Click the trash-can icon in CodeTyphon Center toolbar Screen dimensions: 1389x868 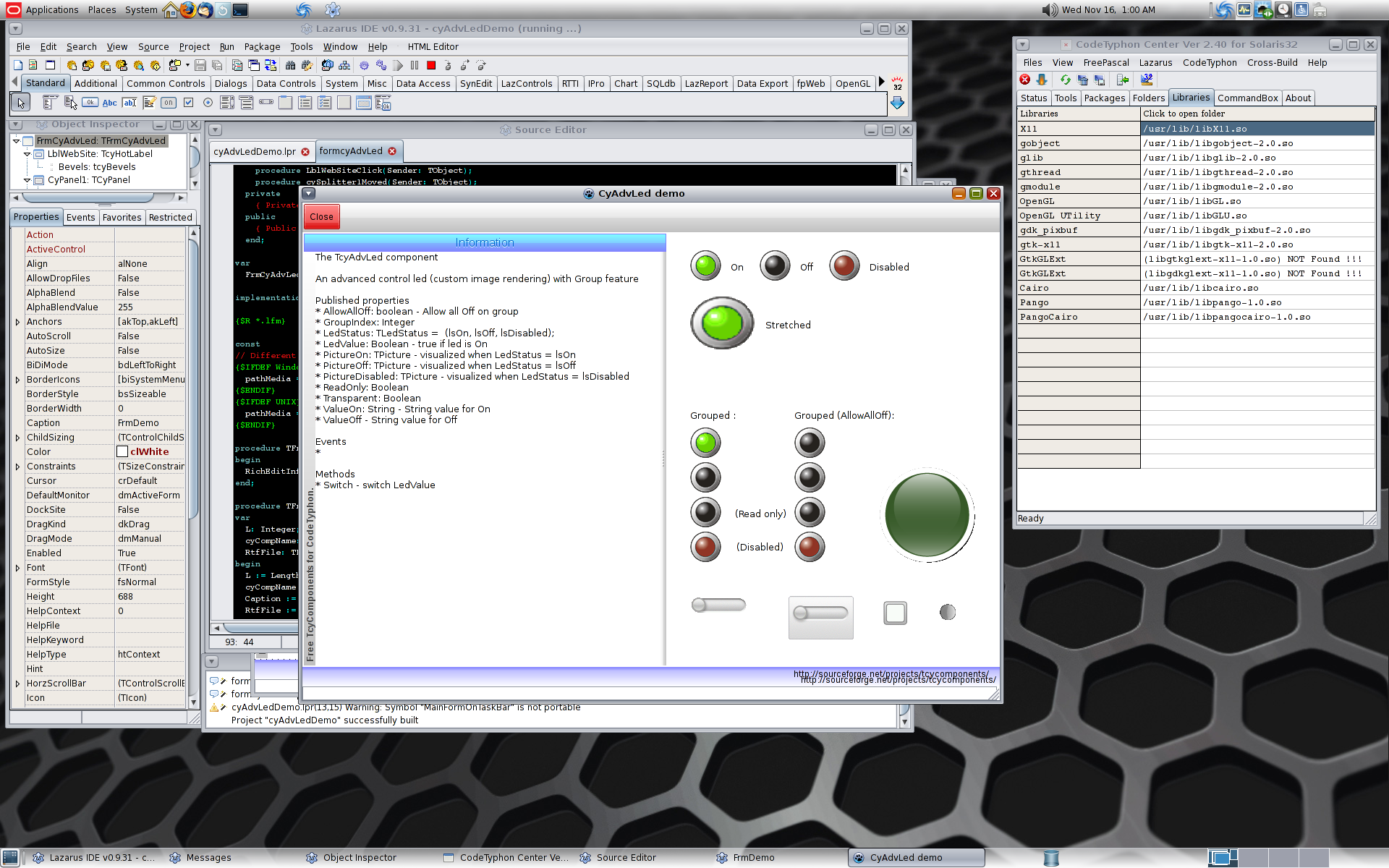tap(1083, 80)
